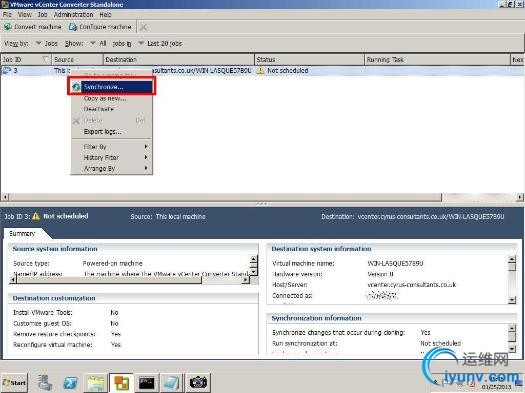Click the Not scheduled warning icon in Status column
This screenshot has width=525, height=393.
(x=260, y=71)
